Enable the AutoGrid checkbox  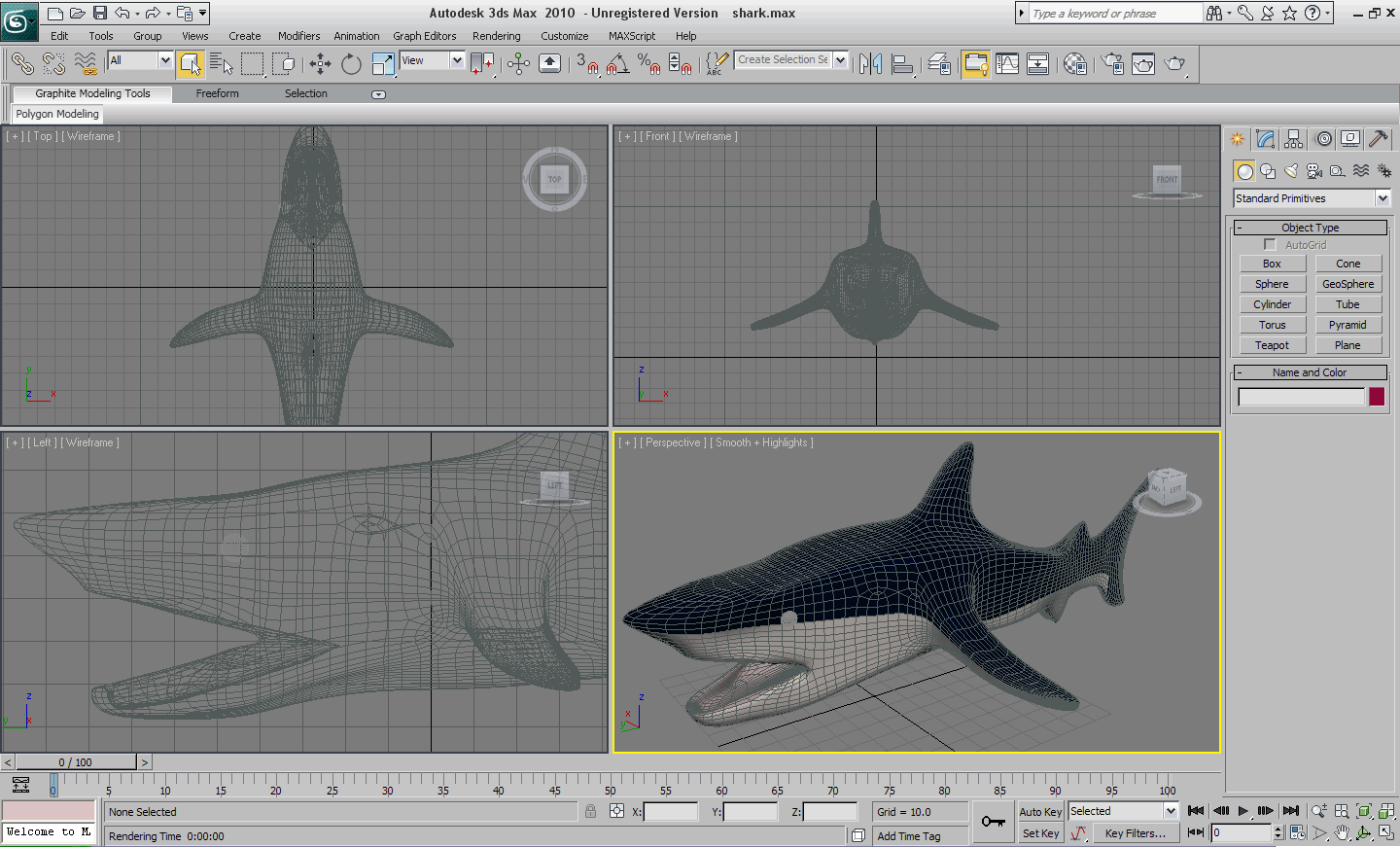[1270, 245]
